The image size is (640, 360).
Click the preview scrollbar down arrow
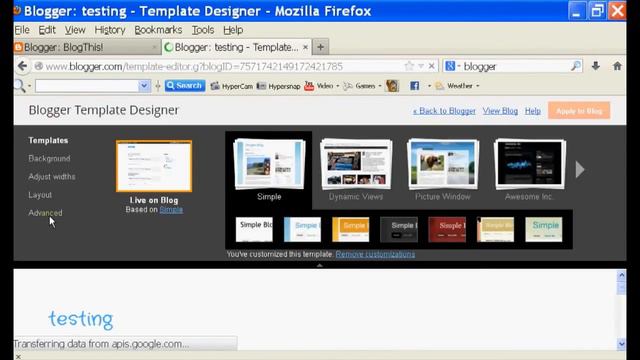pos(621,344)
